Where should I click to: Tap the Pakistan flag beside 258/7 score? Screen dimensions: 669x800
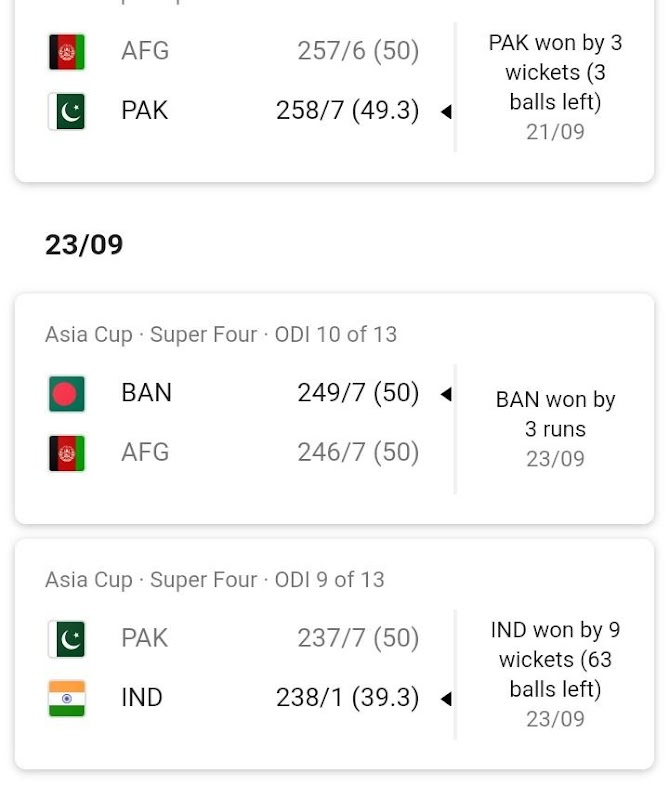click(67, 111)
